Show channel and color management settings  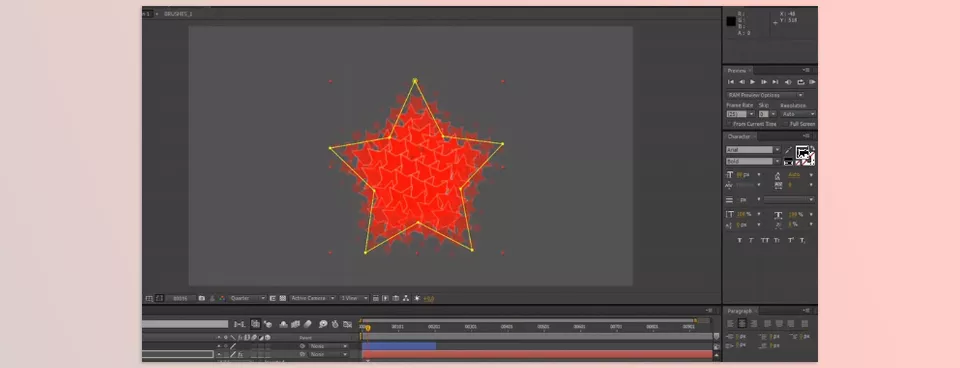point(222,298)
